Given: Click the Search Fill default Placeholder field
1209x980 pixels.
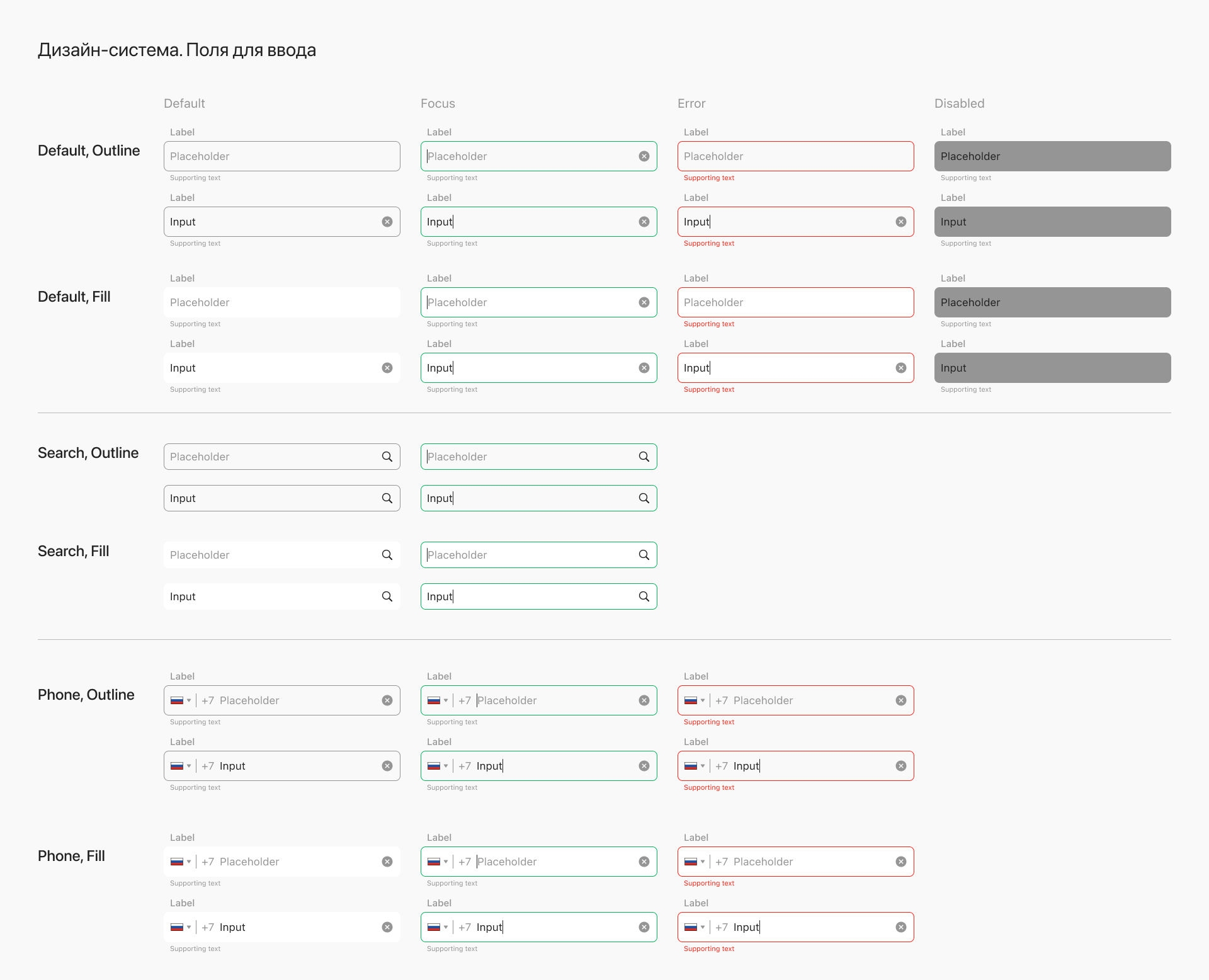Looking at the screenshot, I should 271,555.
